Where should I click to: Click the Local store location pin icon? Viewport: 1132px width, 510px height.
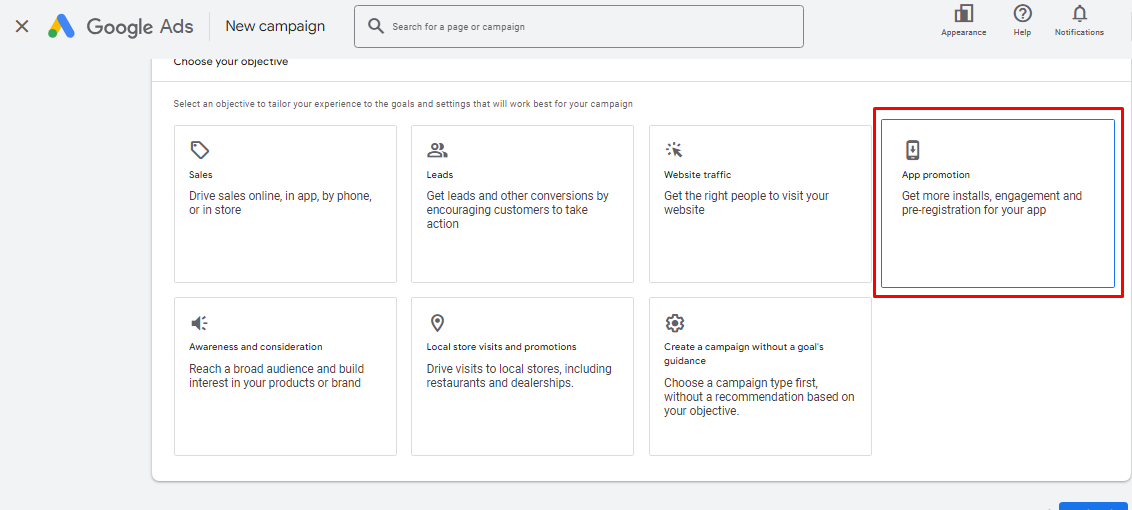(x=437, y=323)
